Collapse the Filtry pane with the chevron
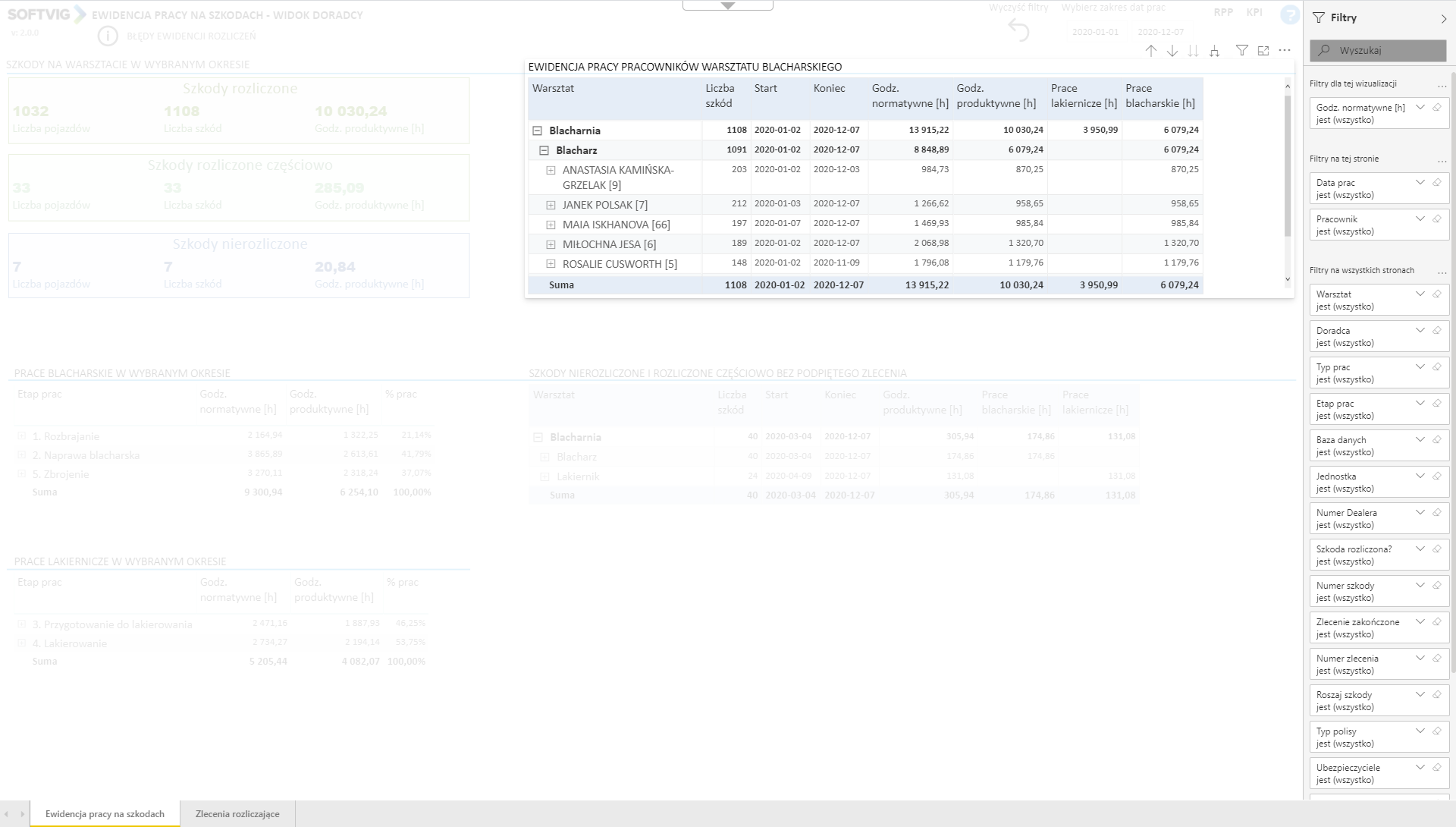Screen dimensions: 1456x827 [1443, 18]
